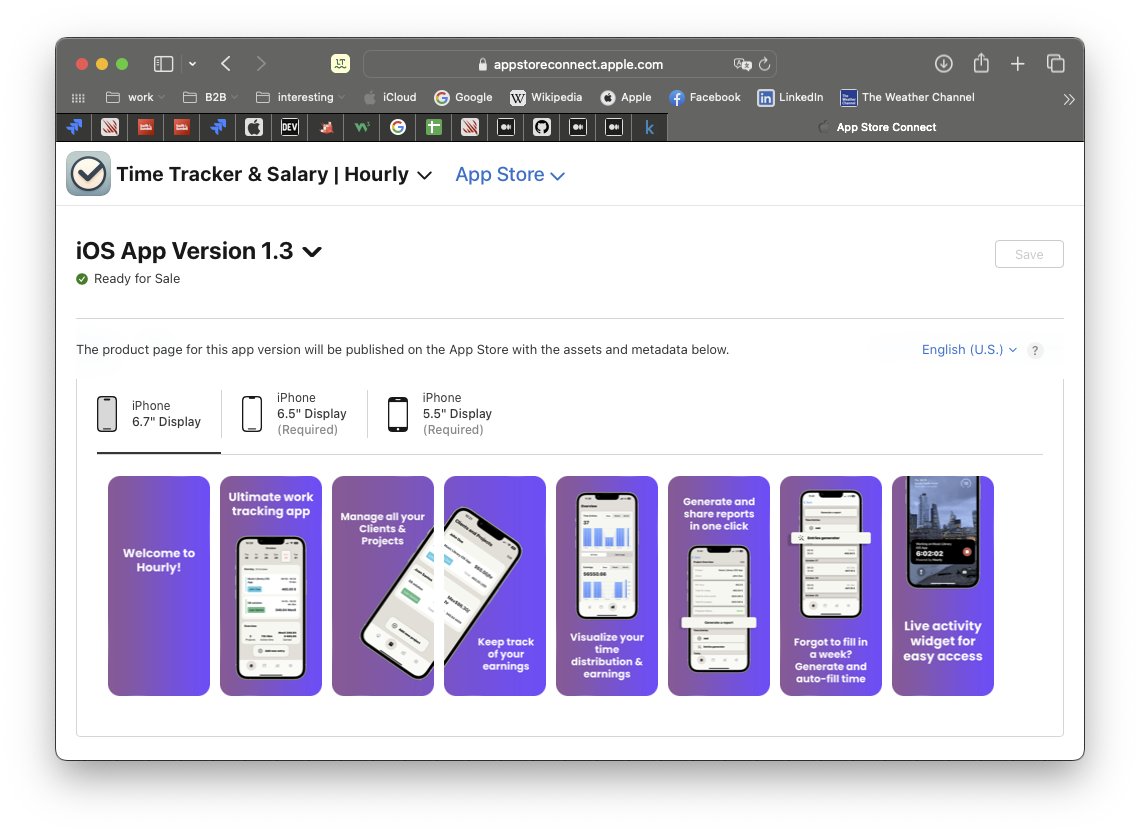Open the question mark help icon
Viewport: 1140px width, 834px height.
1035,350
